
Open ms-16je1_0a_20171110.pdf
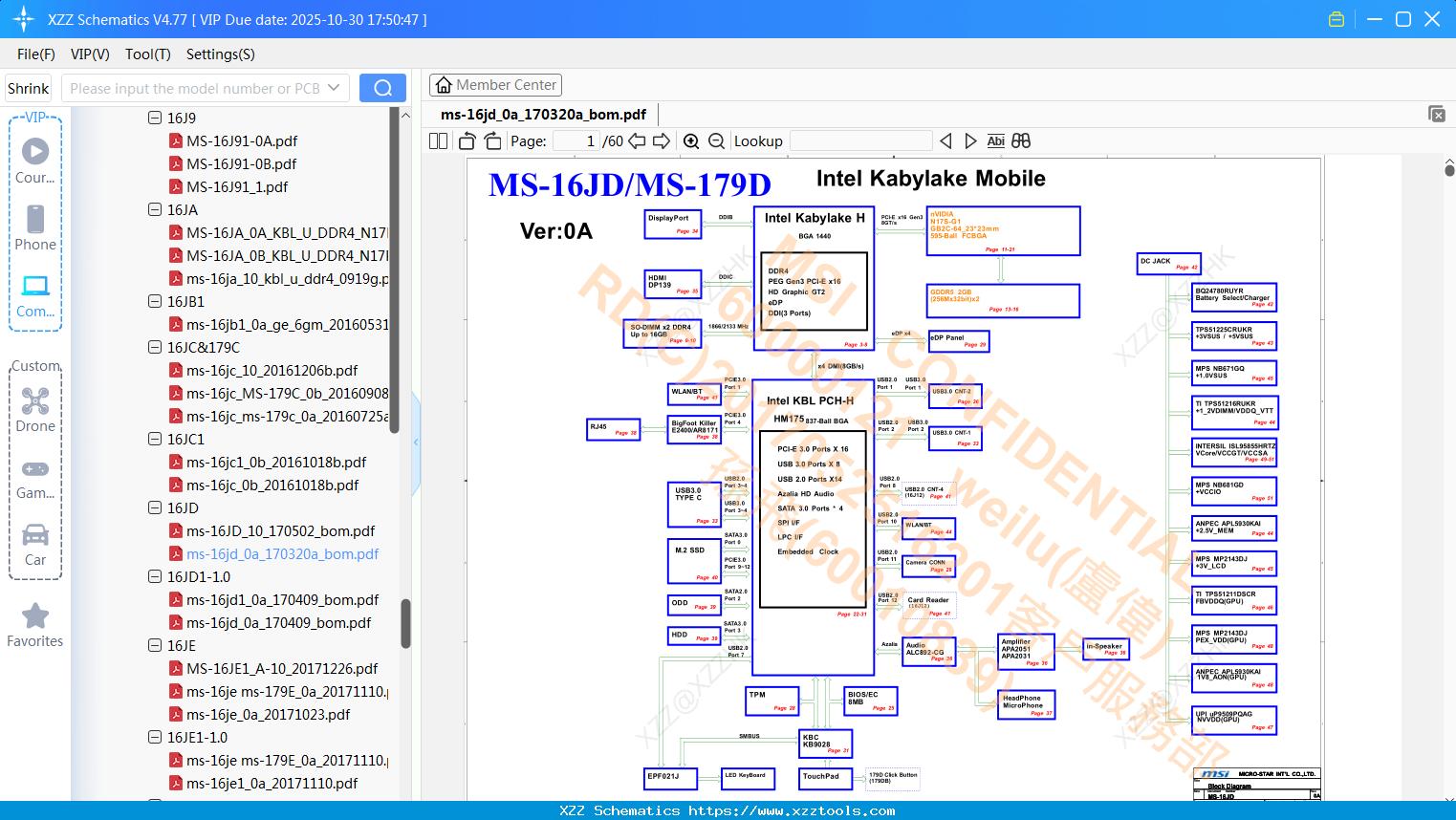(272, 783)
